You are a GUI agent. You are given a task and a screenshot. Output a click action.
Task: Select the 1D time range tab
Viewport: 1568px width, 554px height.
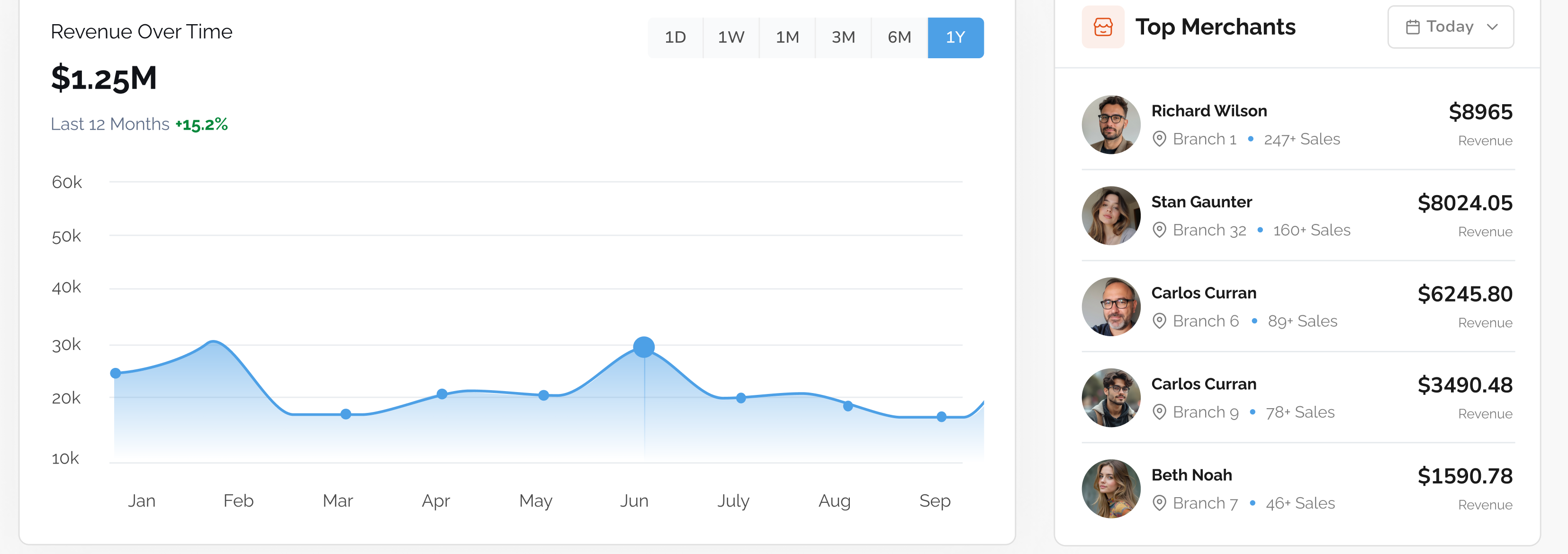pyautogui.click(x=675, y=38)
